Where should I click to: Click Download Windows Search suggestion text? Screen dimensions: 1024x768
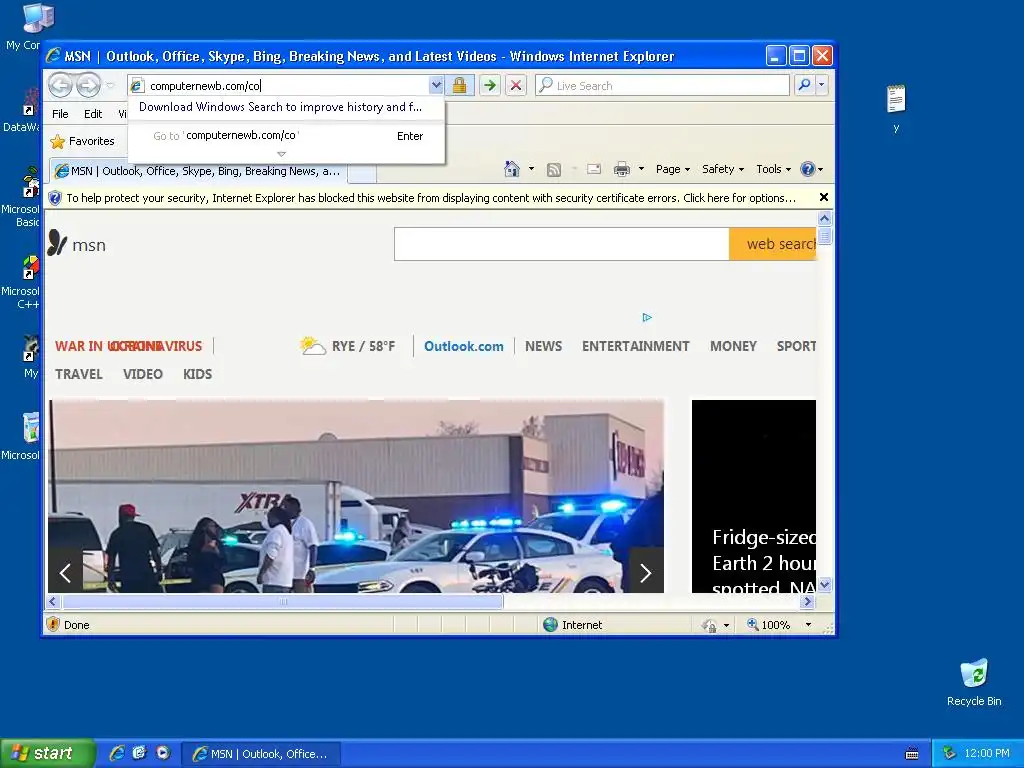280,107
